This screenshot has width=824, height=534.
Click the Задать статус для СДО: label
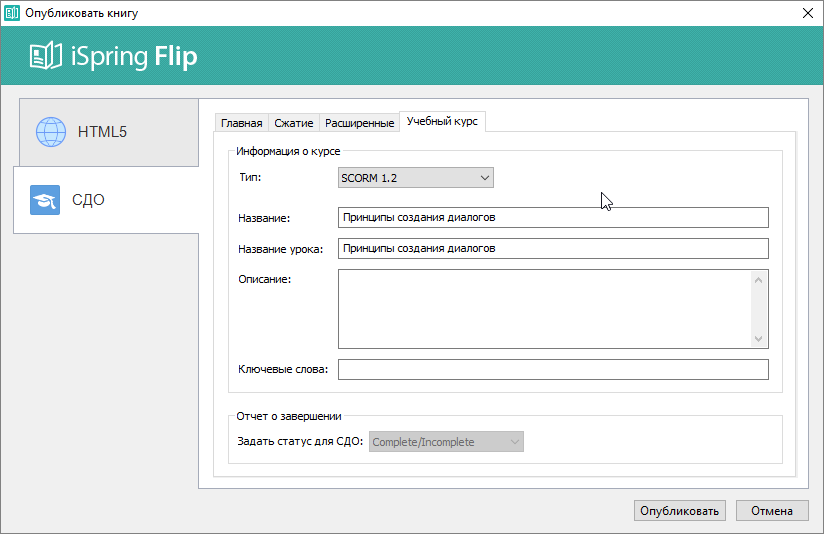300,441
